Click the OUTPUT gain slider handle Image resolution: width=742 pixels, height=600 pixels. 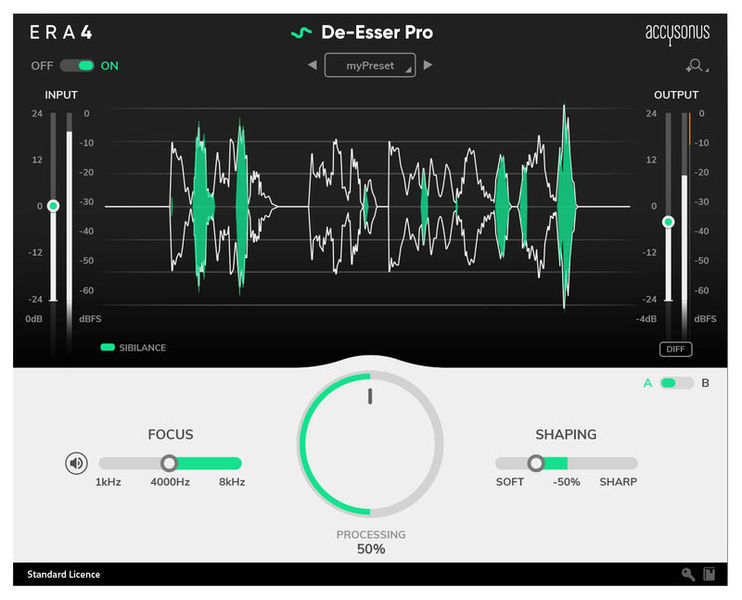668,221
